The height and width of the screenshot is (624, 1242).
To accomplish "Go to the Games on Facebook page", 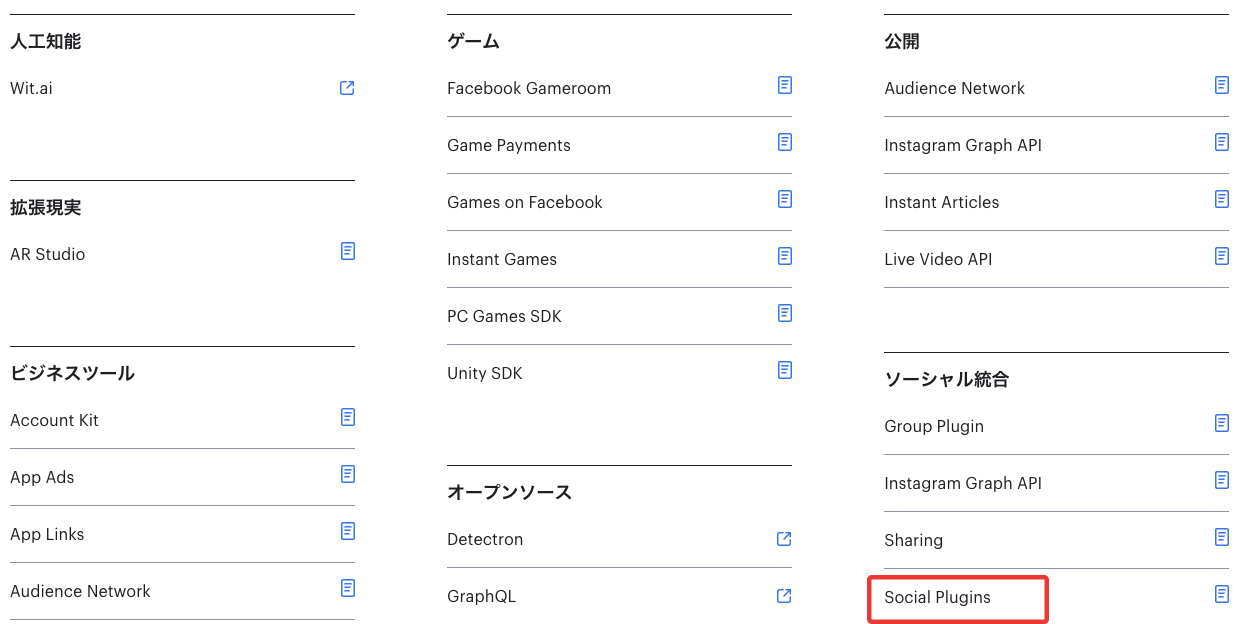I will tap(524, 202).
